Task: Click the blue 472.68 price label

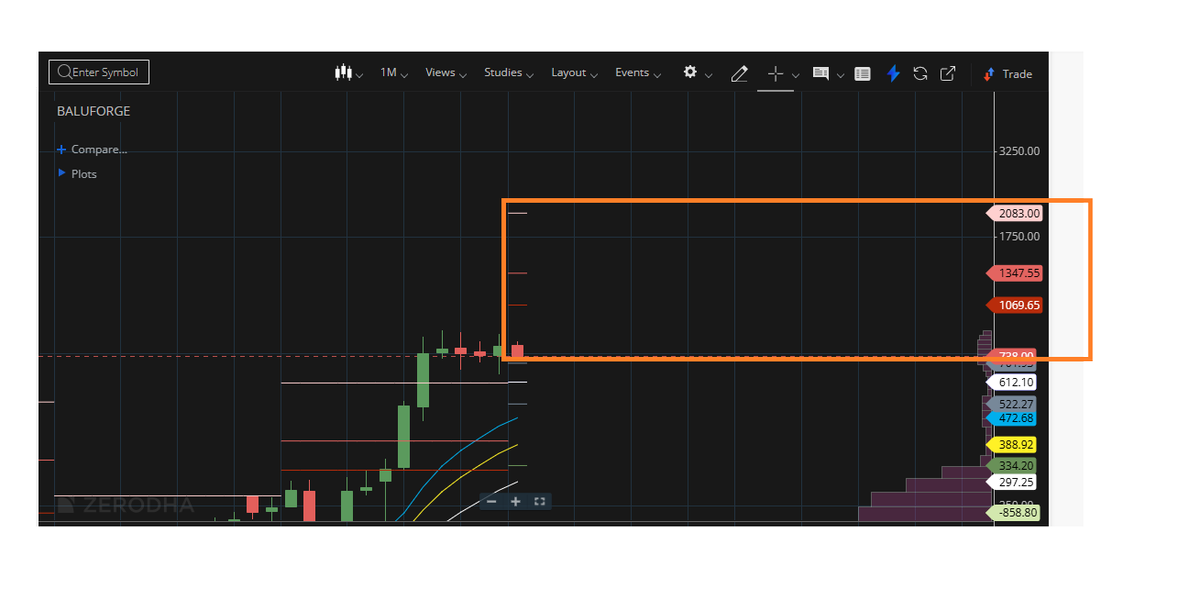Action: point(1013,418)
